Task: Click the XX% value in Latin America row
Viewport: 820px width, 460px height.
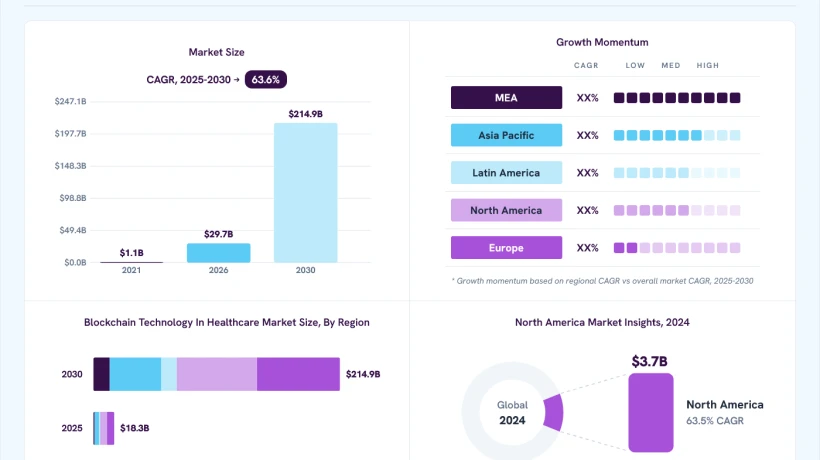Action: pyautogui.click(x=587, y=173)
